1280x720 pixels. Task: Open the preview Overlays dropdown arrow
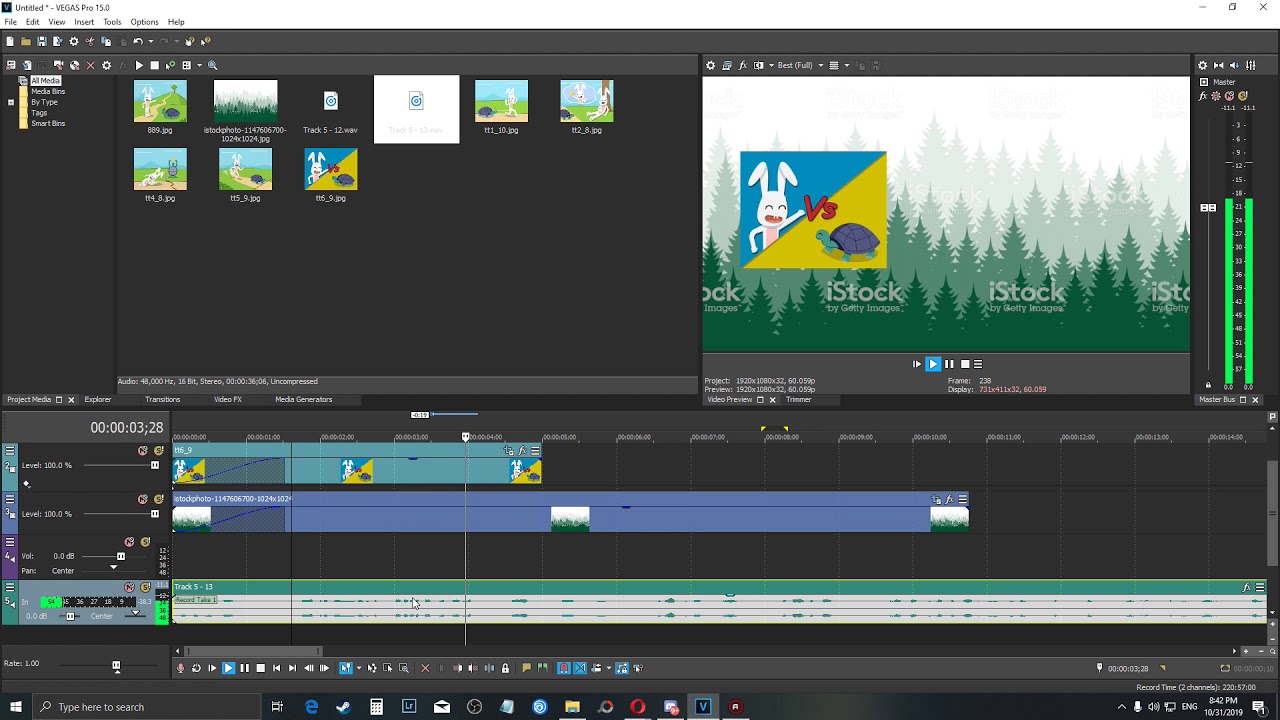[847, 65]
